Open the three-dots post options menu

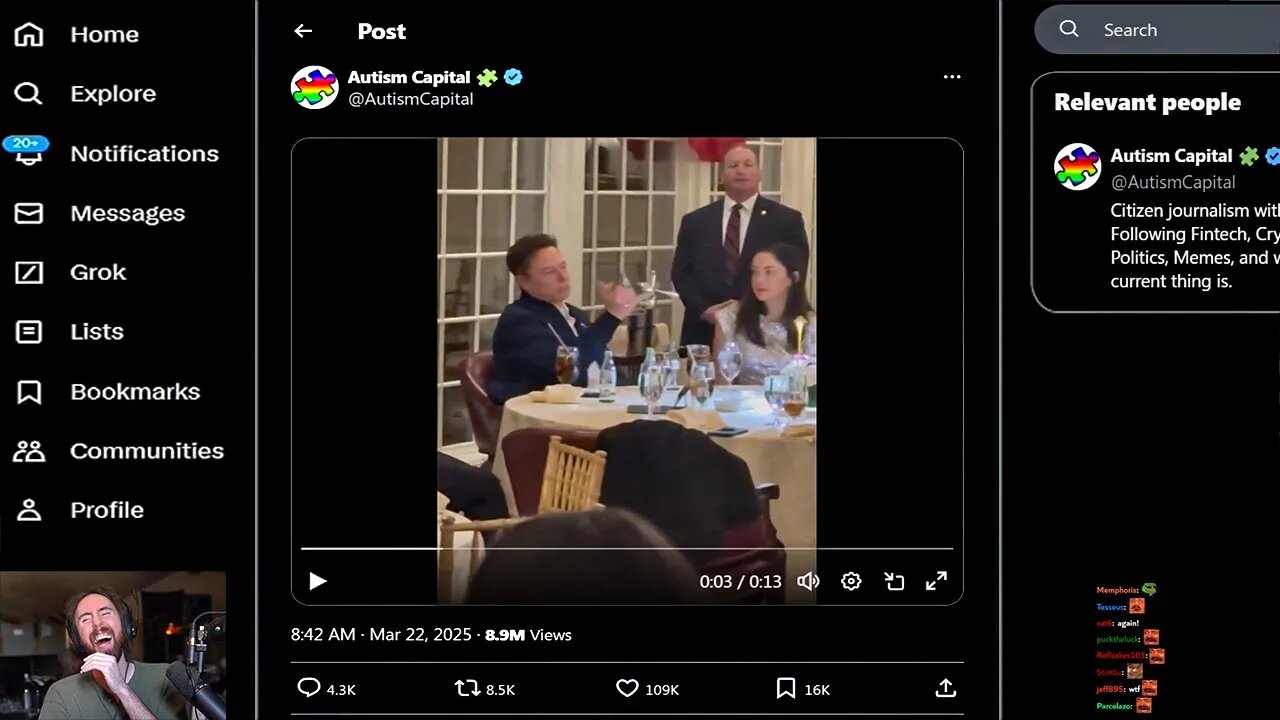pyautogui.click(x=951, y=77)
